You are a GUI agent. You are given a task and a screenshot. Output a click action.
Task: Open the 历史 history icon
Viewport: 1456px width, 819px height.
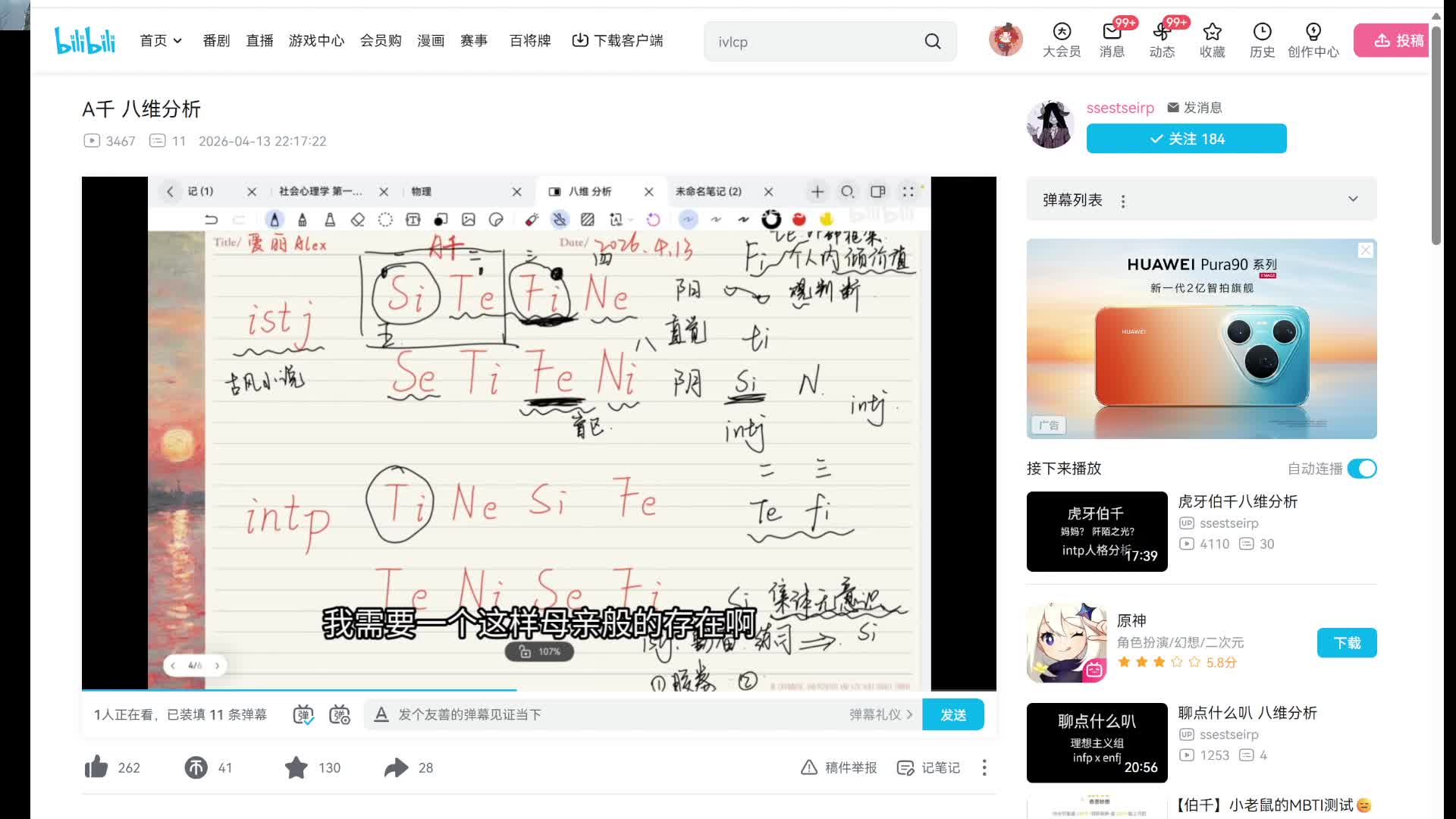1262,32
